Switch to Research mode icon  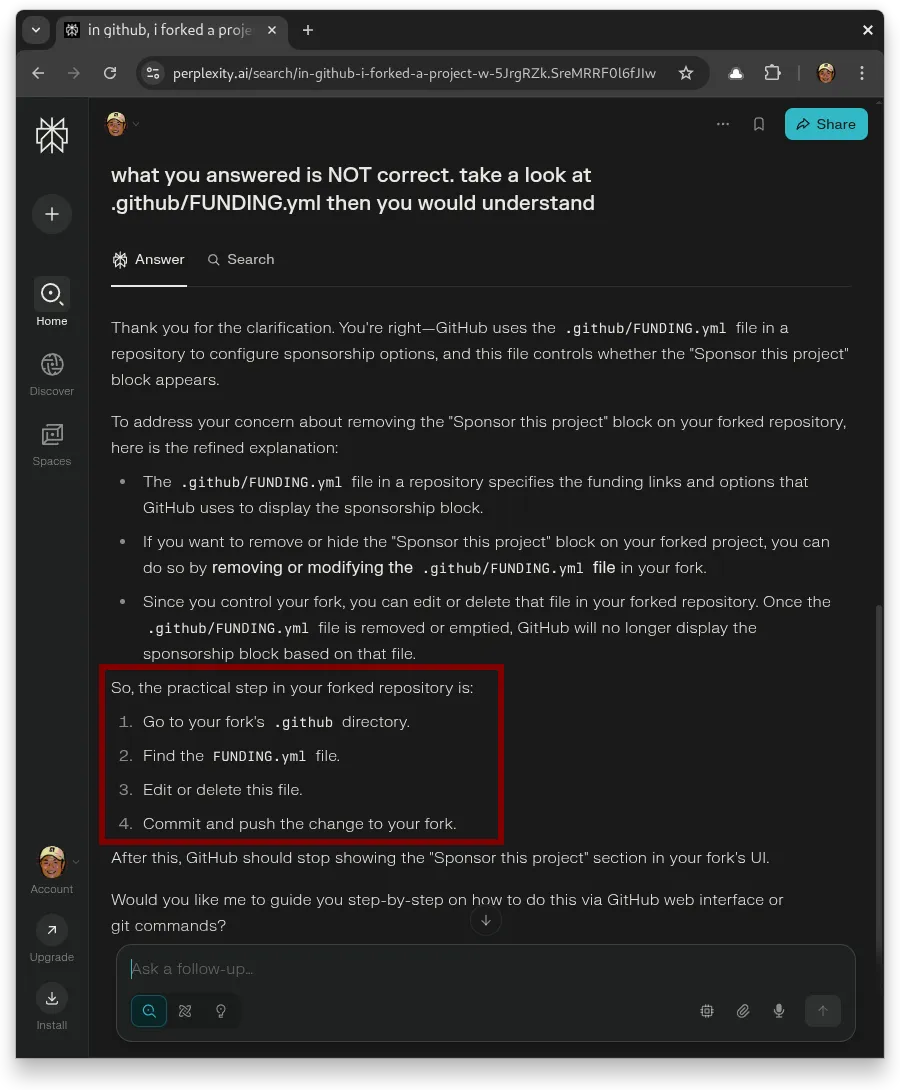point(185,1011)
